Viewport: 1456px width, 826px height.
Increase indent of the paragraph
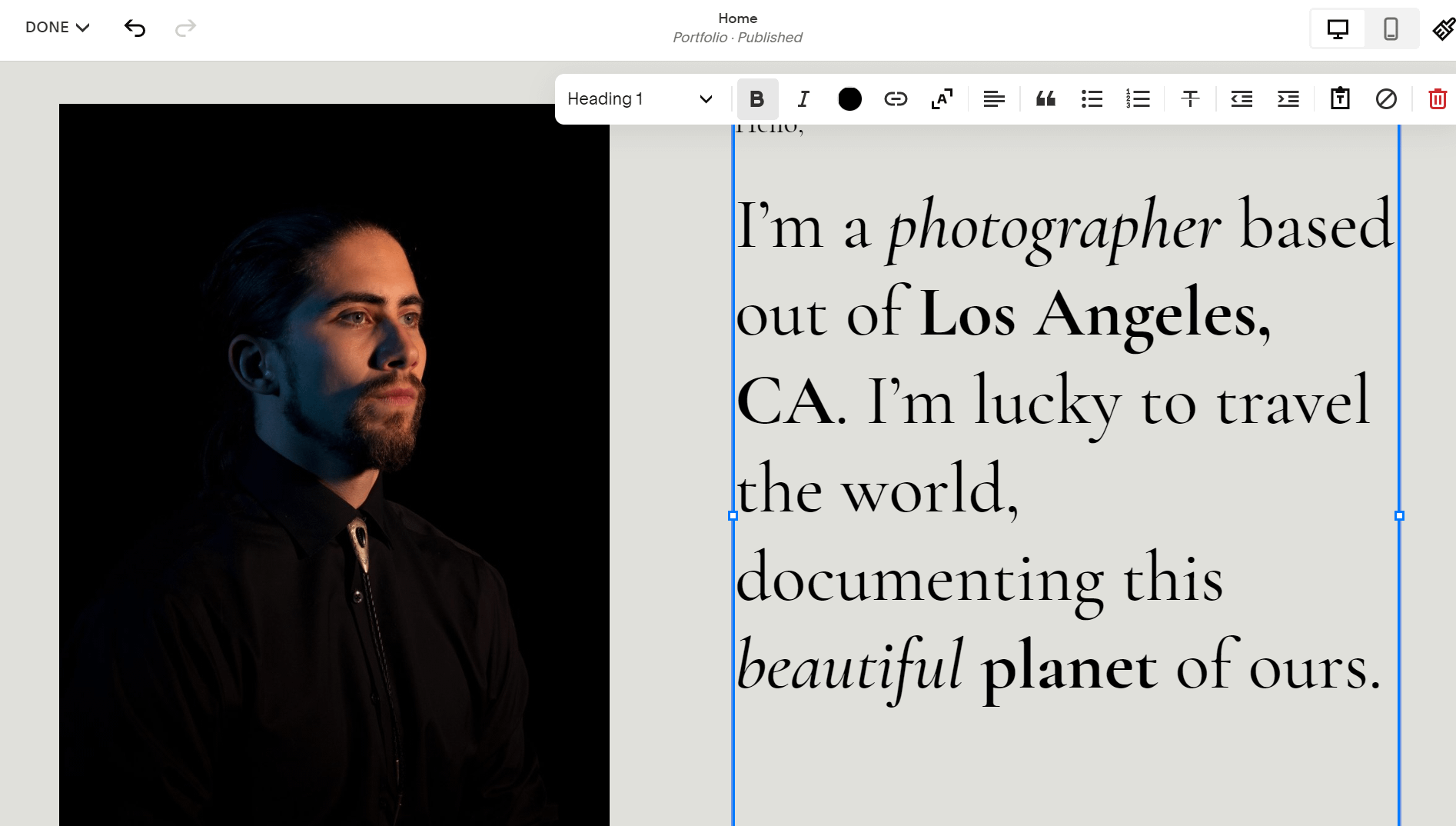[x=1288, y=99]
